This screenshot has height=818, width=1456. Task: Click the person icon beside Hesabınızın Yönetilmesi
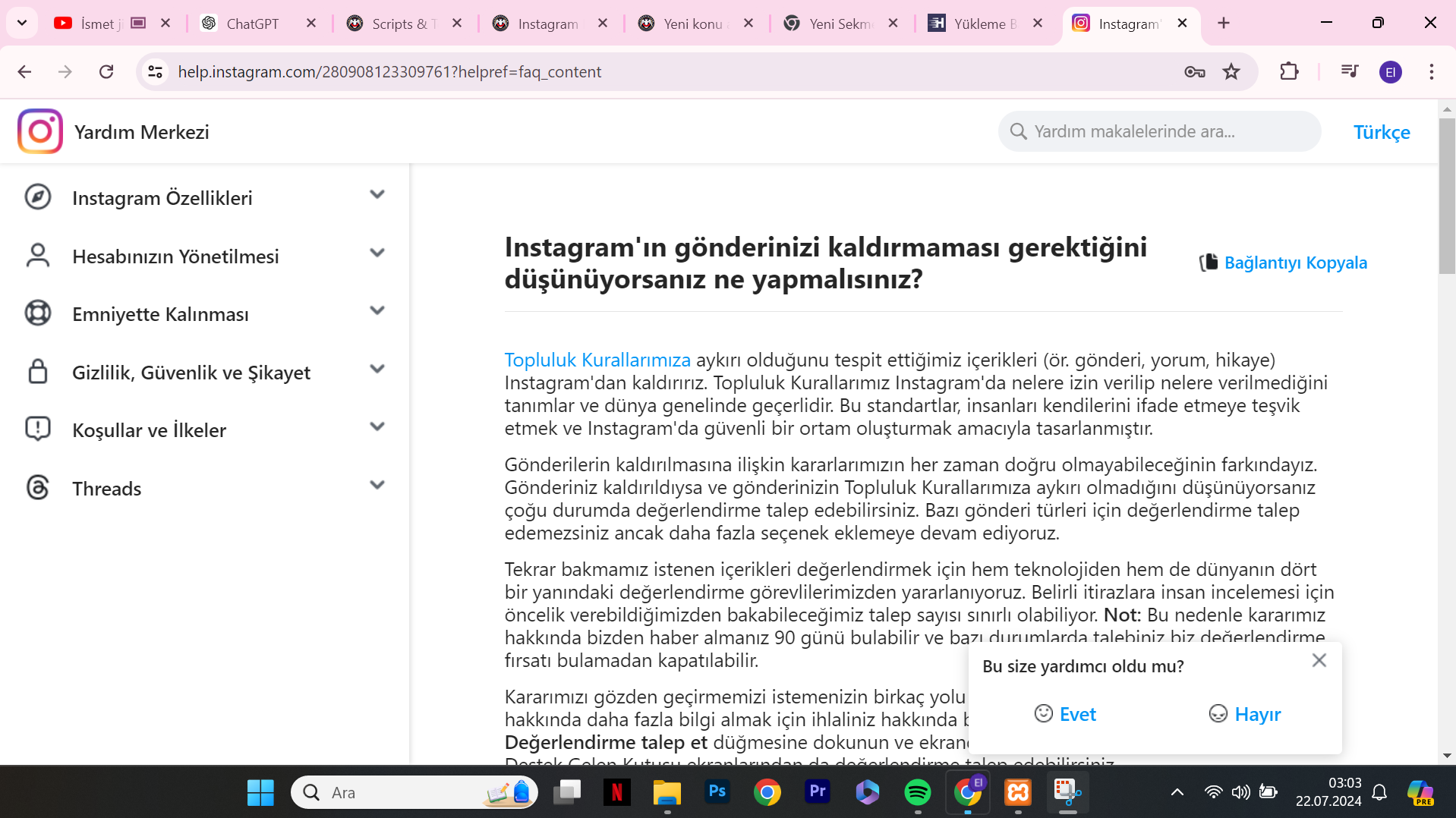click(38, 256)
